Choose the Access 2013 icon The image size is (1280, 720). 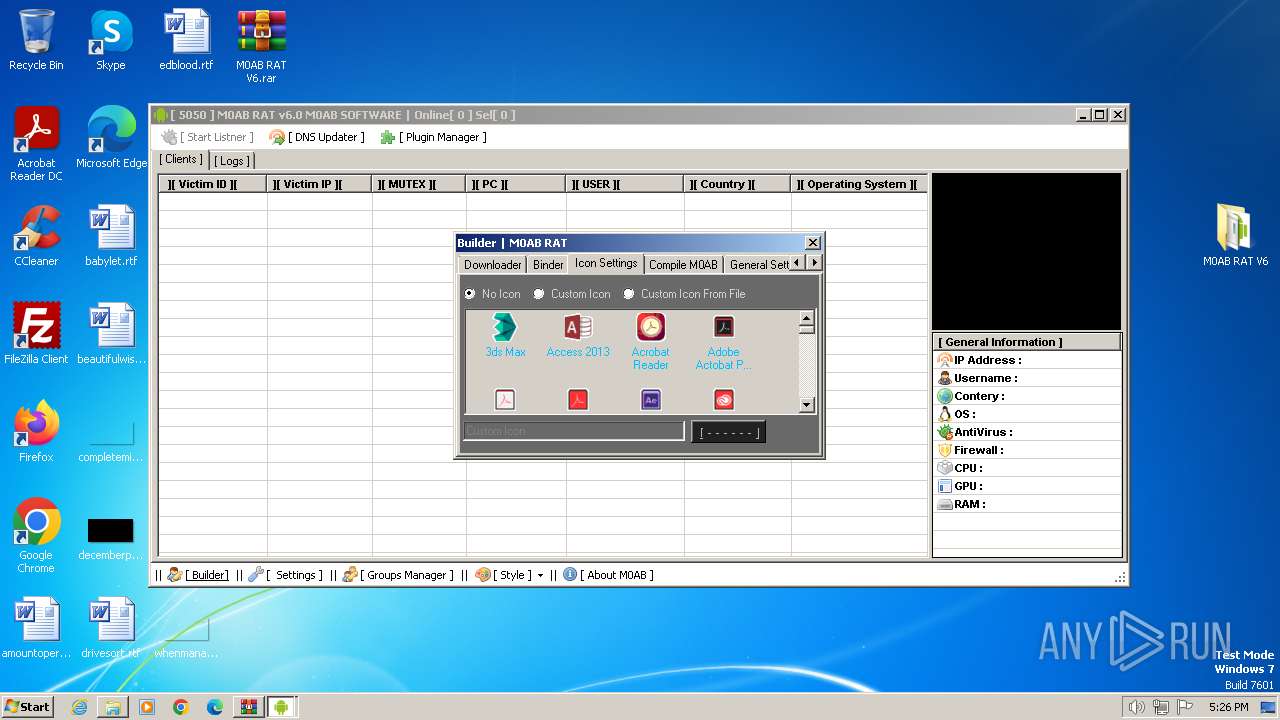(578, 335)
